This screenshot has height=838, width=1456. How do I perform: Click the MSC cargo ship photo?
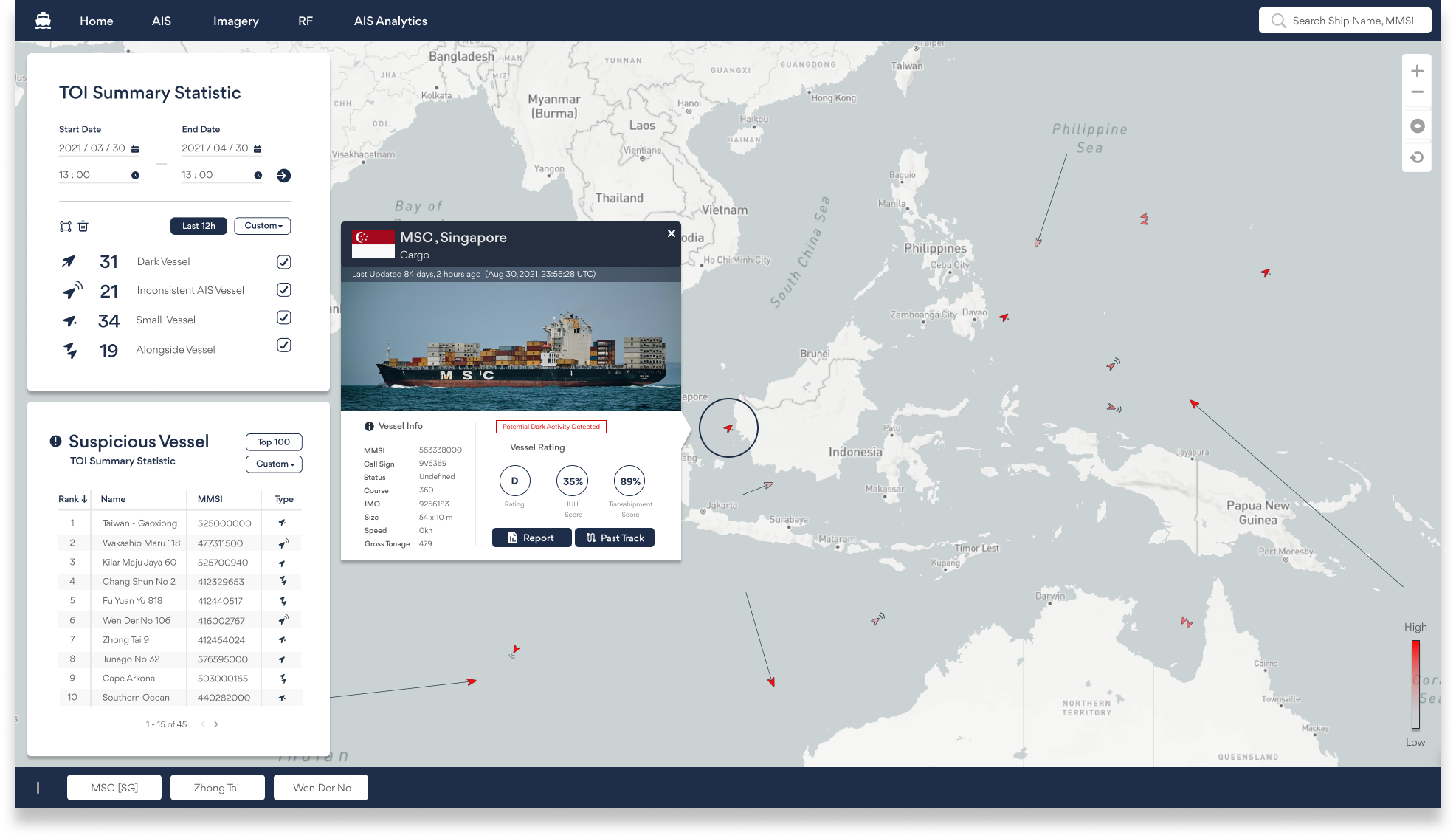(511, 346)
